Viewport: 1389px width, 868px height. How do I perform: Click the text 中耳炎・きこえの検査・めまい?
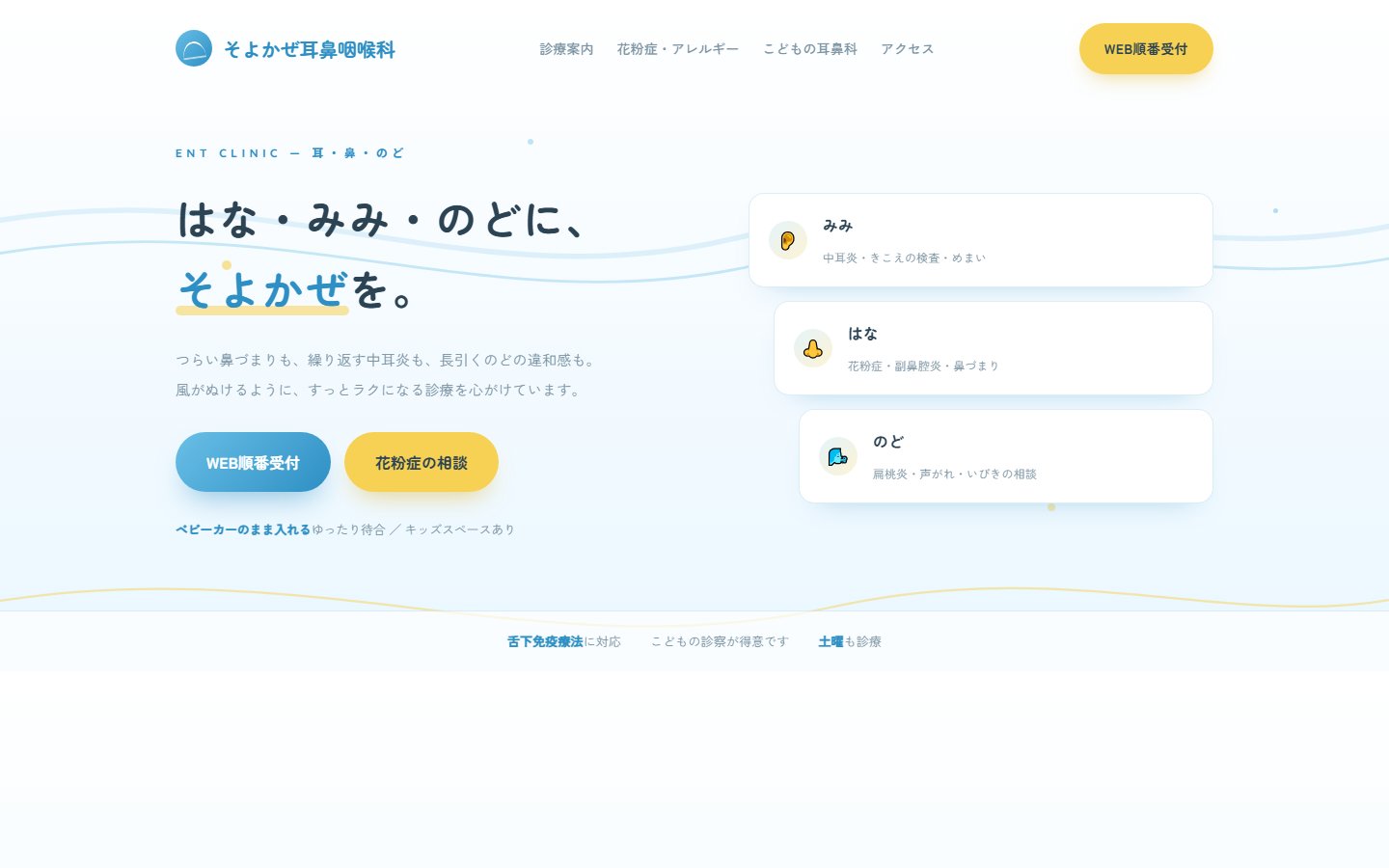click(x=904, y=258)
